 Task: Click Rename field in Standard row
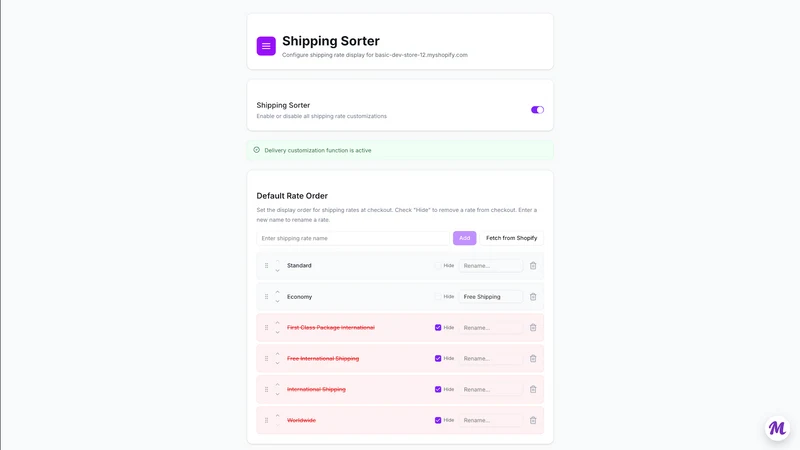[x=491, y=266]
